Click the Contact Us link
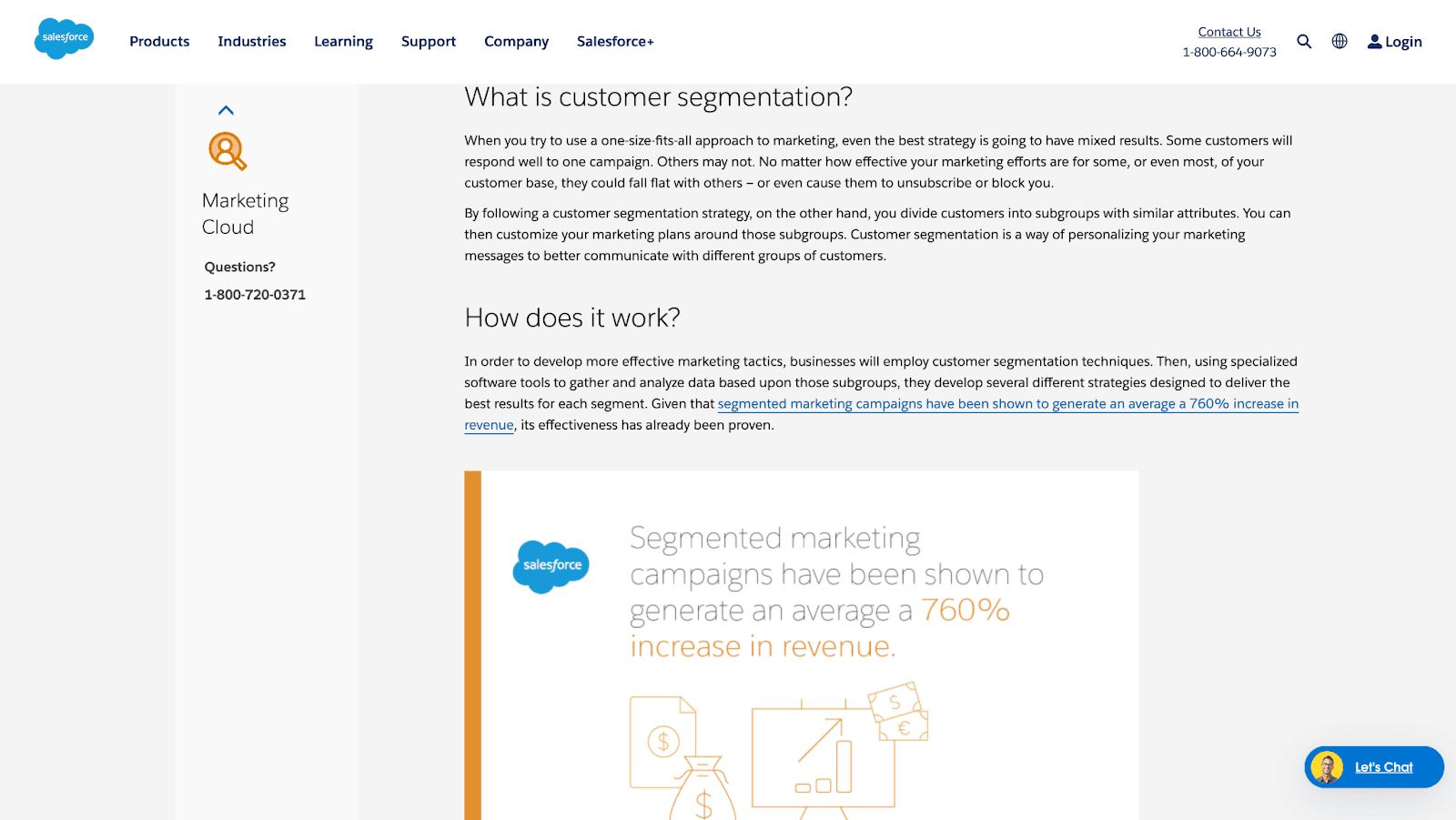 [1228, 32]
